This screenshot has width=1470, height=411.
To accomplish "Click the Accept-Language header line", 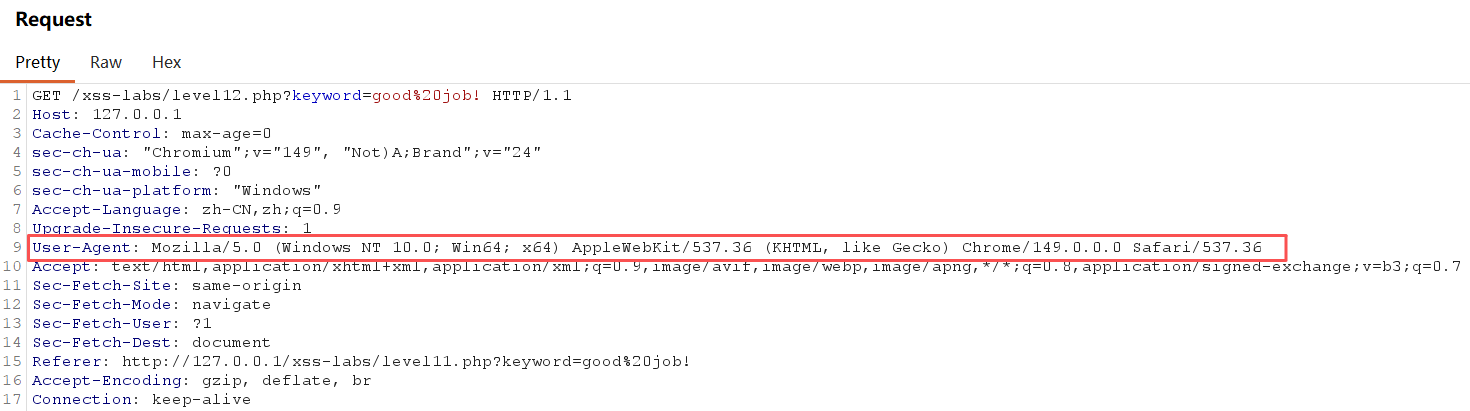I will click(186, 210).
